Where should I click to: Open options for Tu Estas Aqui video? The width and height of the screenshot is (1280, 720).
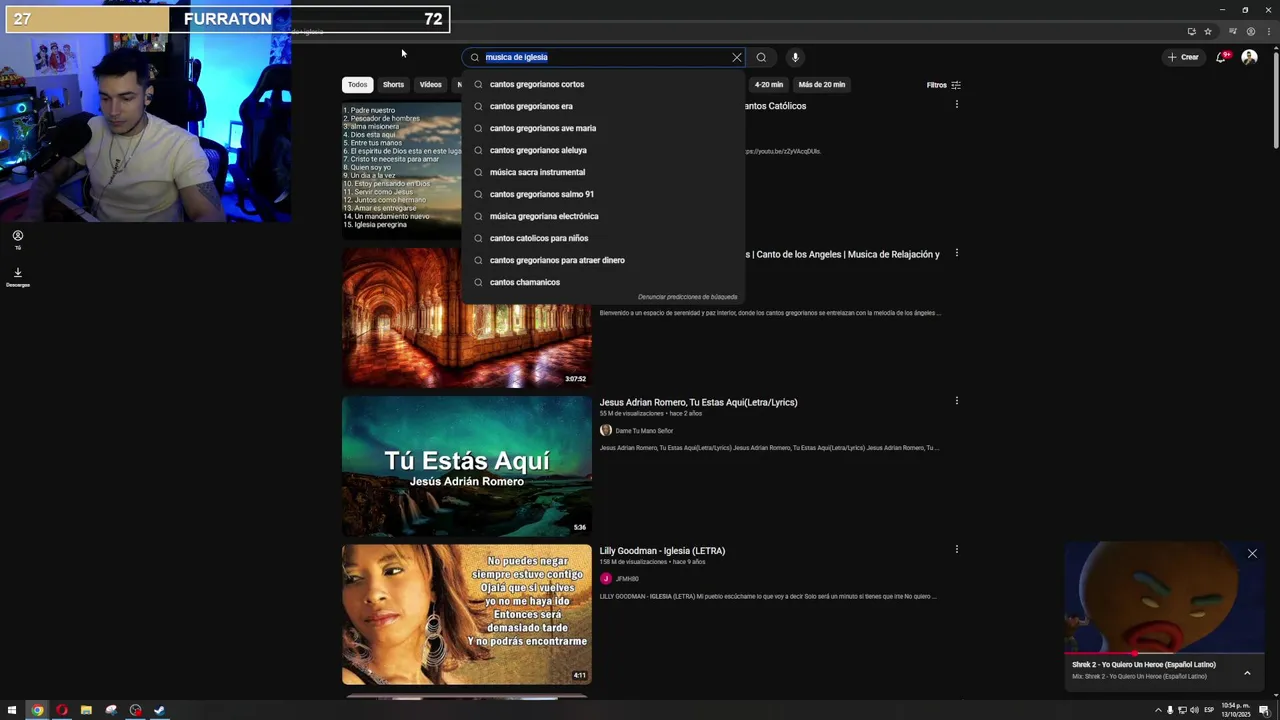[x=957, y=401]
